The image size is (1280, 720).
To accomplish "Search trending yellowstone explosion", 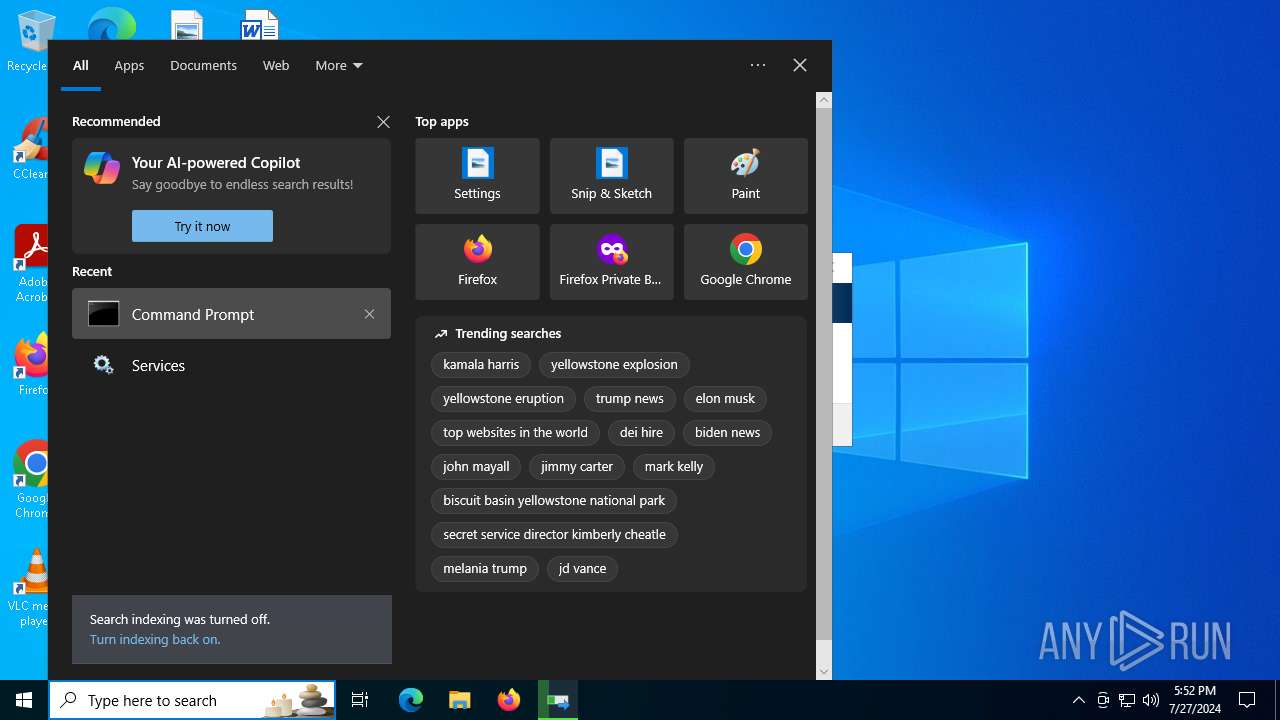I will pyautogui.click(x=614, y=365).
